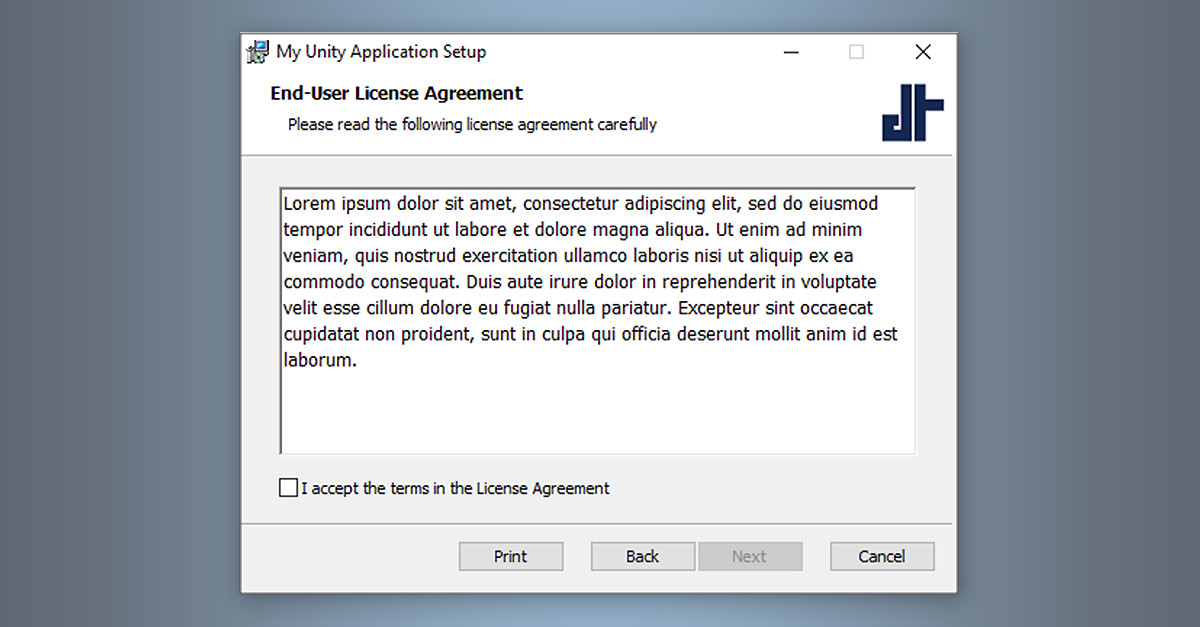Go to the previous step with Back
This screenshot has height=627, width=1200.
click(643, 556)
